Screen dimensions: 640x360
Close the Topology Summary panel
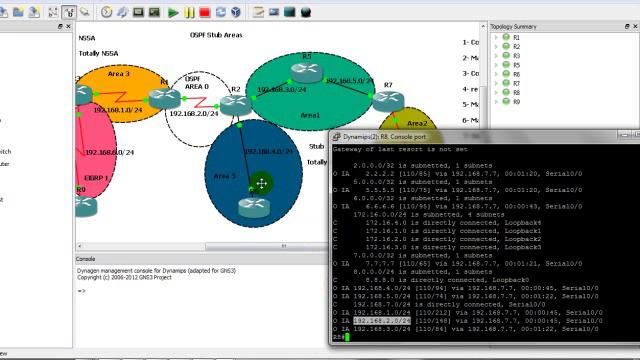point(635,27)
